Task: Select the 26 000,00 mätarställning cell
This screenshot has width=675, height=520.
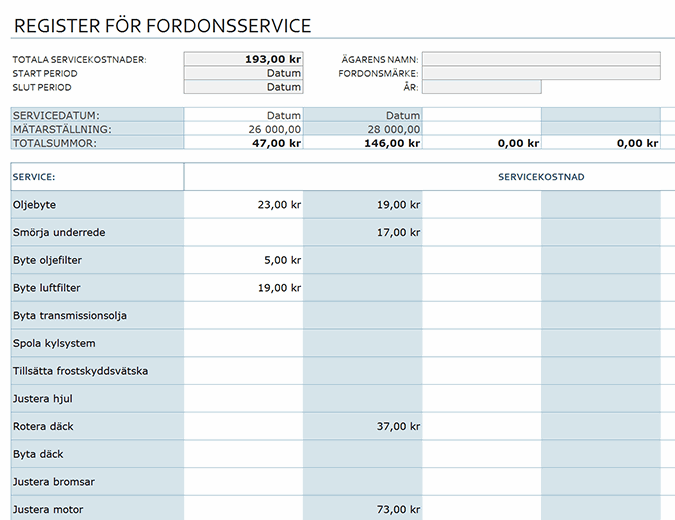Action: 243,129
